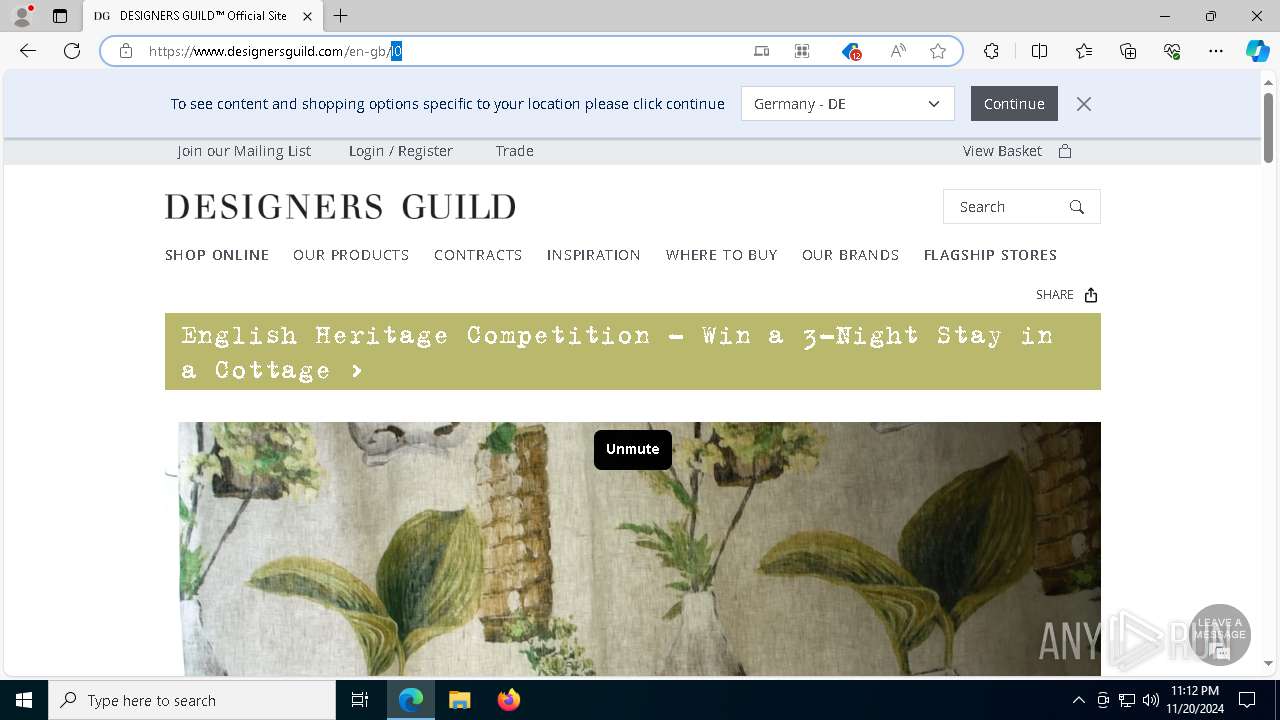Image resolution: width=1280 pixels, height=720 pixels.
Task: Activate Read aloud icon in address bar
Action: pos(898,51)
